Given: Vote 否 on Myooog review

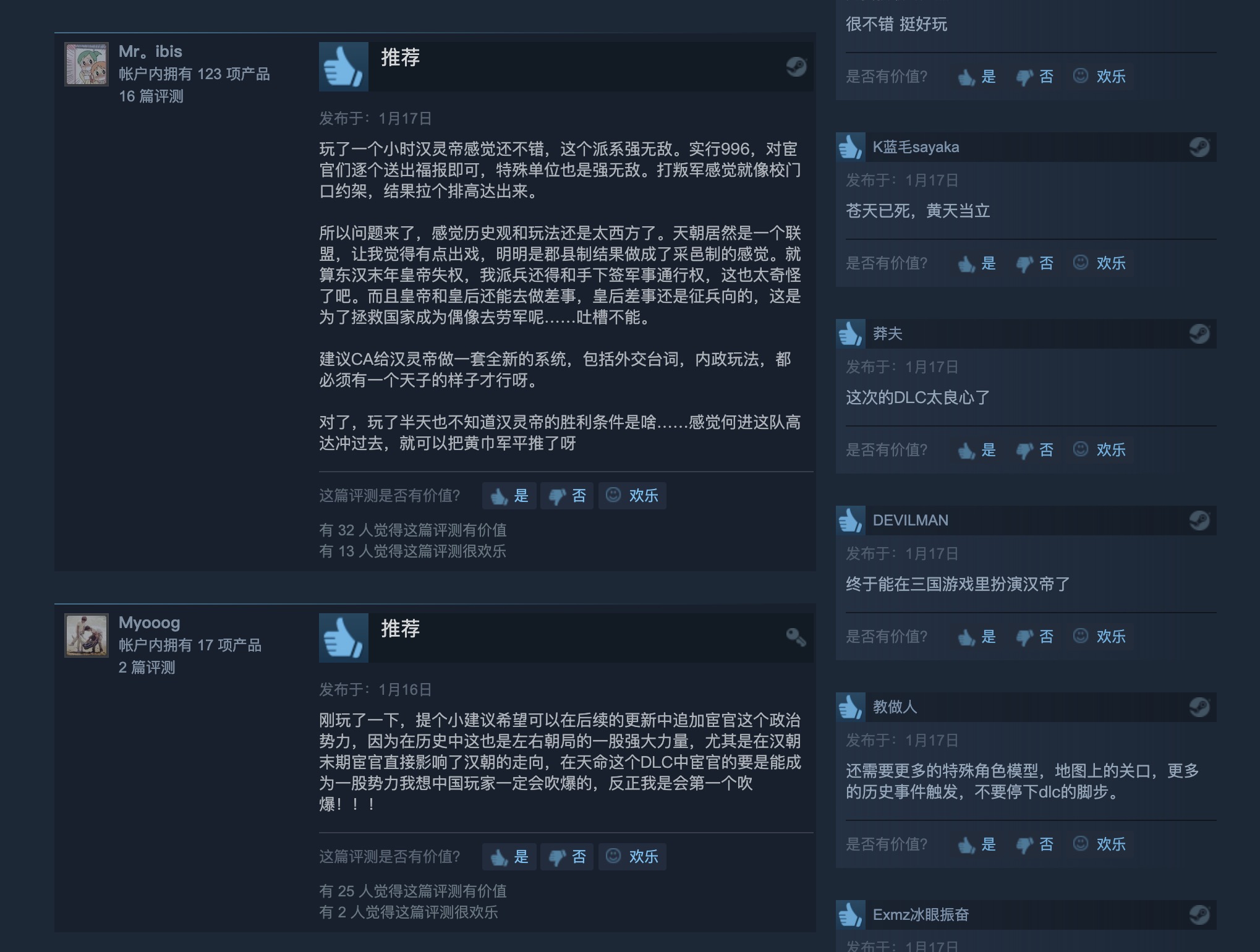Looking at the screenshot, I should click(567, 857).
